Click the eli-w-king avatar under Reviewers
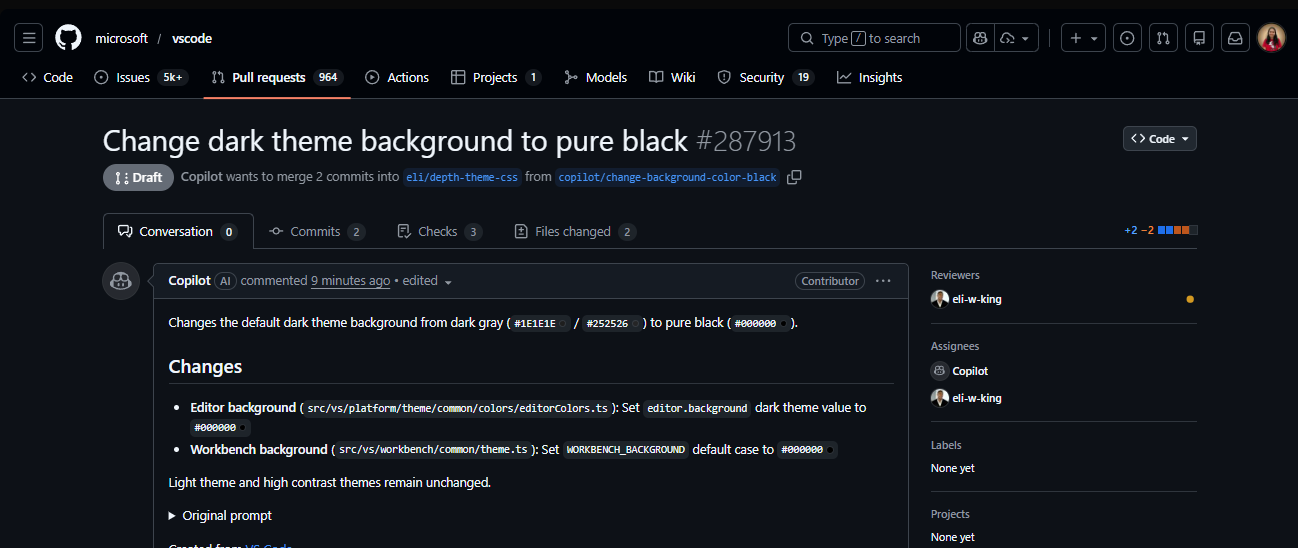The width and height of the screenshot is (1298, 548). click(939, 299)
